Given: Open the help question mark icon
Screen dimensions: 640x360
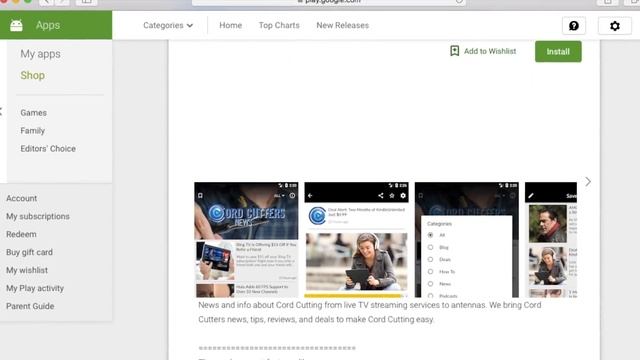Looking at the screenshot, I should (573, 26).
